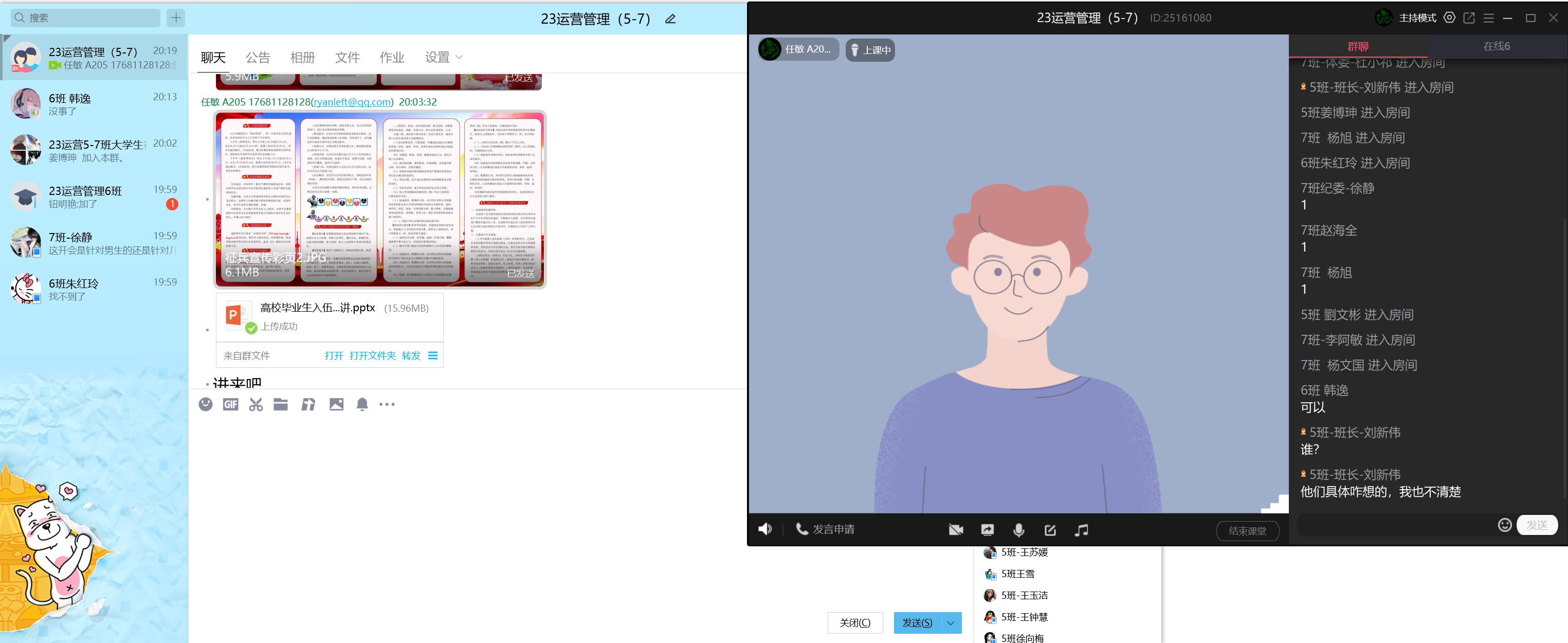Mute the microphone in classroom
The width and height of the screenshot is (1568, 643).
point(1018,530)
